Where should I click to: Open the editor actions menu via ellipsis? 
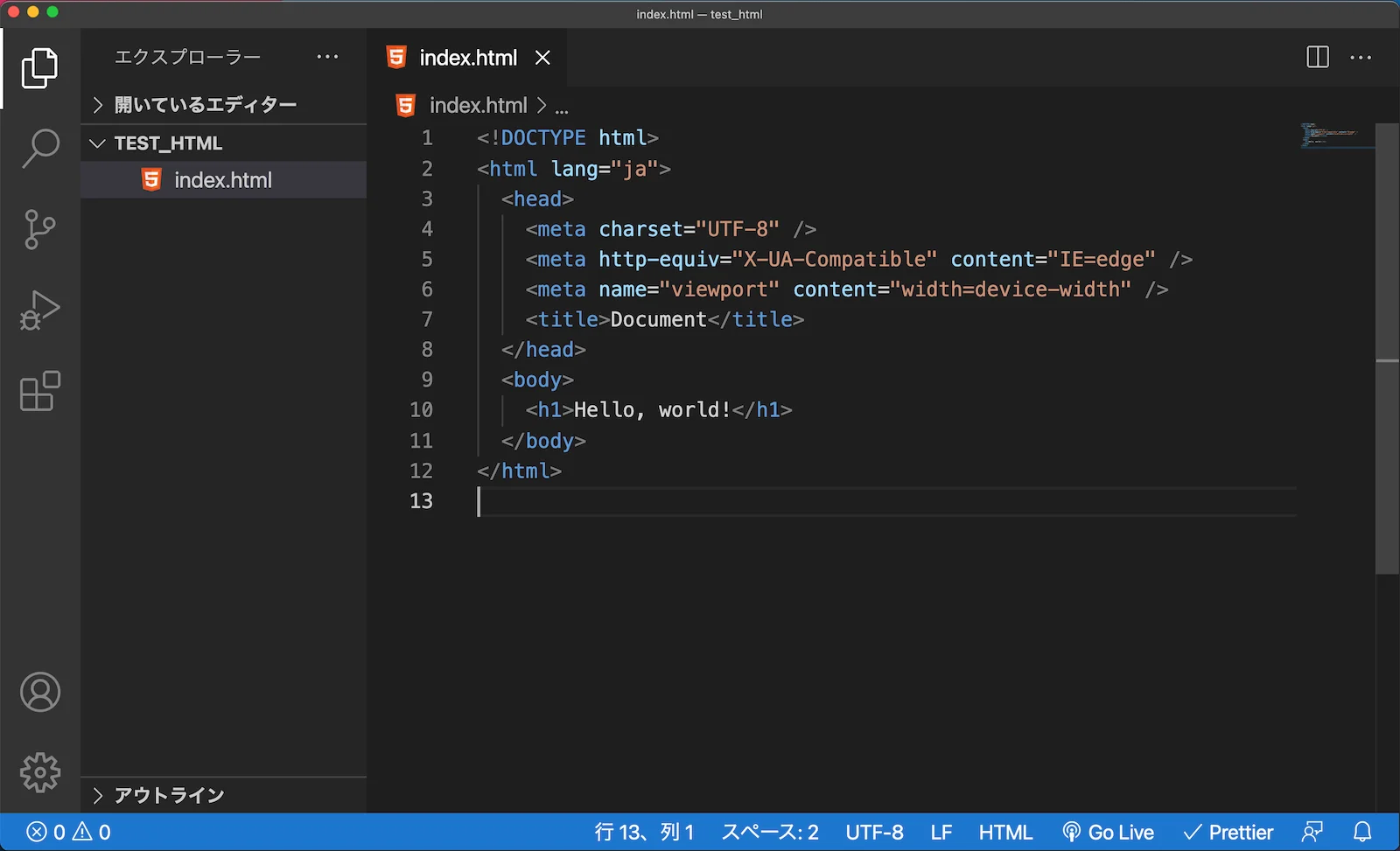click(1360, 58)
